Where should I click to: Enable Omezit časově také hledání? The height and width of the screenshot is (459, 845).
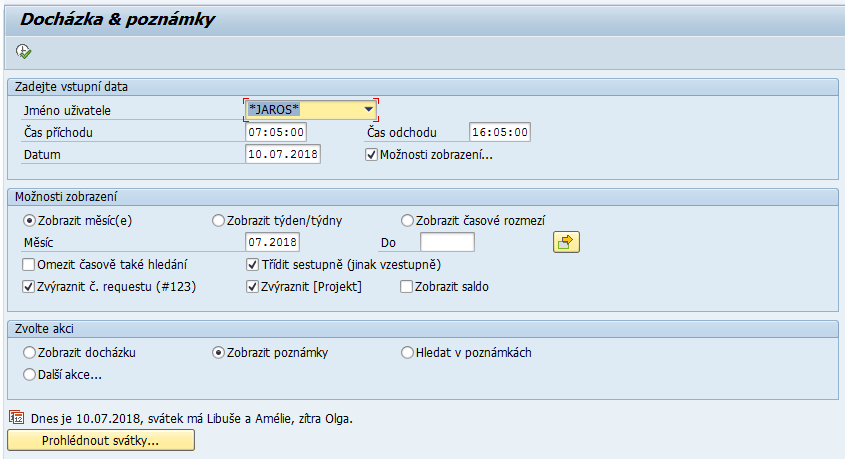(x=29, y=265)
